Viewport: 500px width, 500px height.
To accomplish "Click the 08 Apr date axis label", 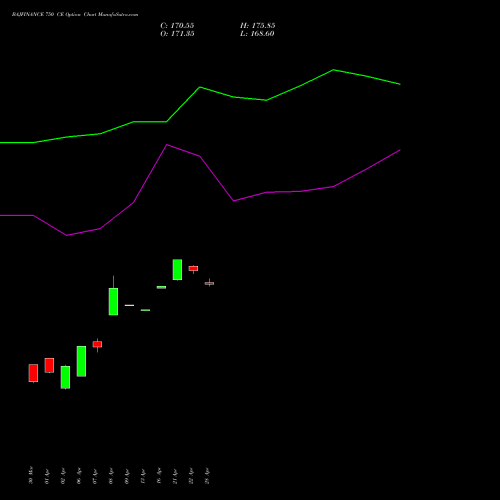I will coord(111,476).
